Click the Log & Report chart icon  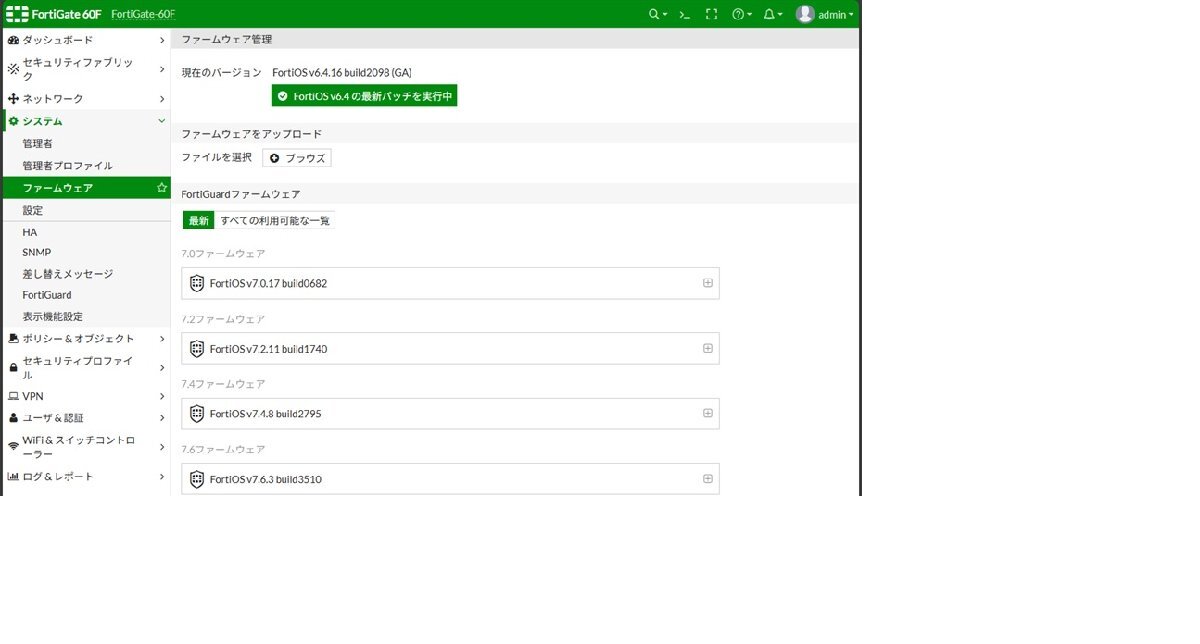(x=13, y=476)
